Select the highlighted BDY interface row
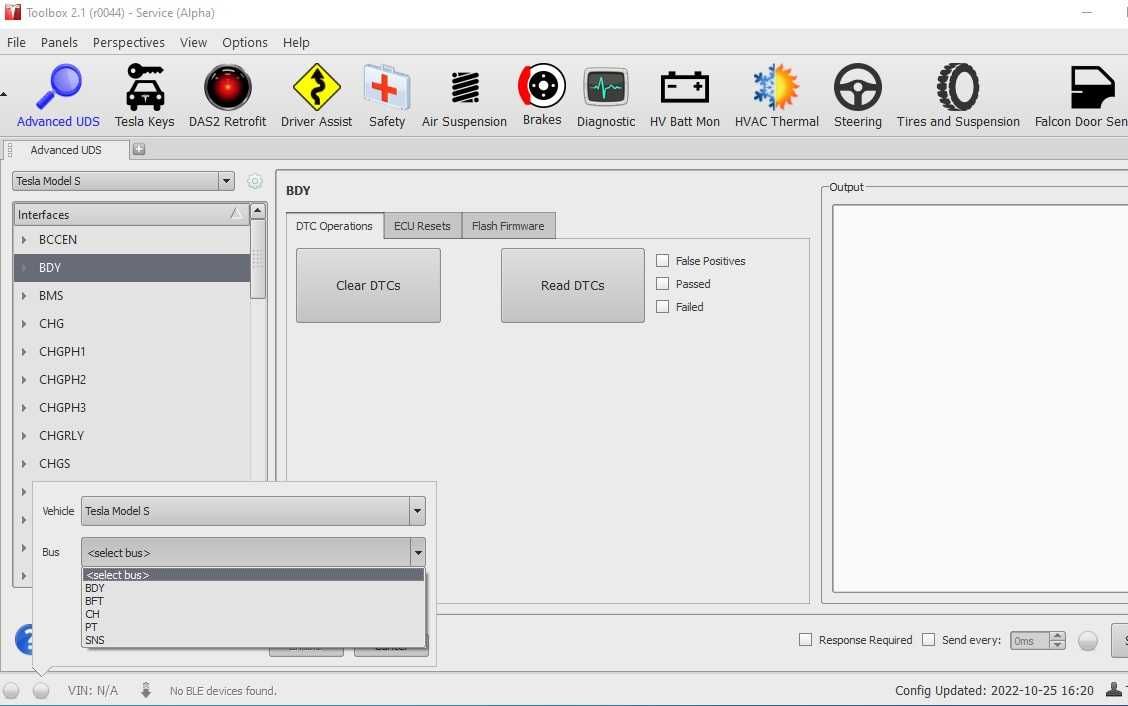The width and height of the screenshot is (1128, 706). click(132, 268)
